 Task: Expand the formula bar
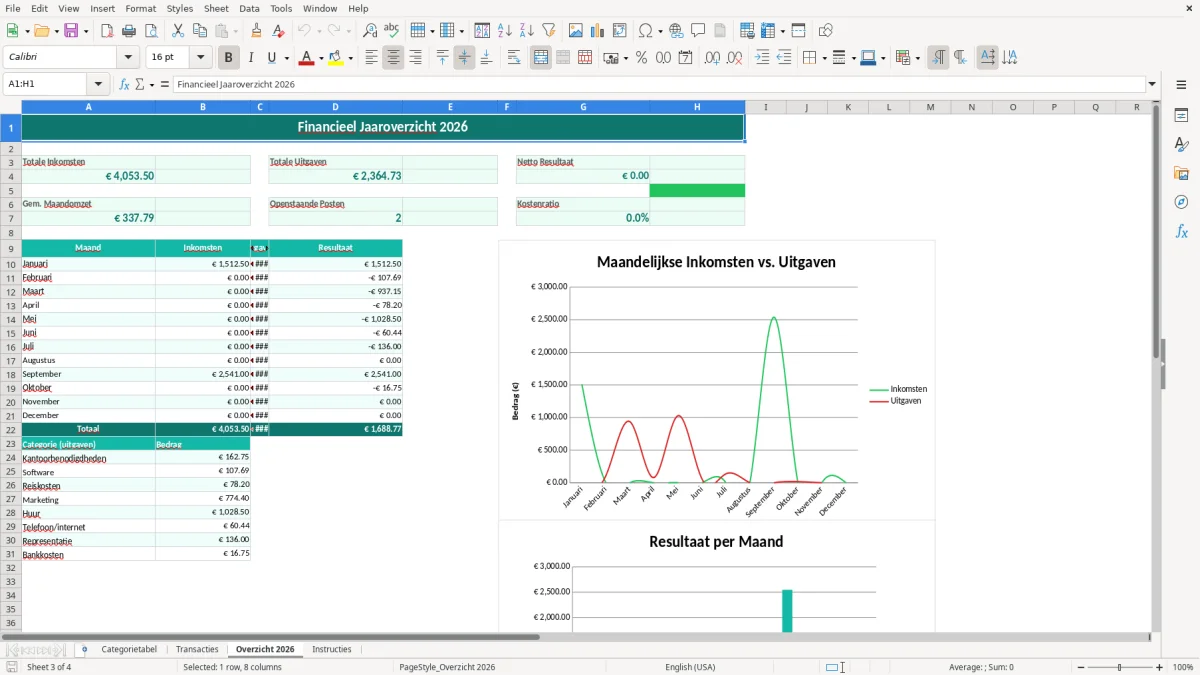pos(1152,84)
